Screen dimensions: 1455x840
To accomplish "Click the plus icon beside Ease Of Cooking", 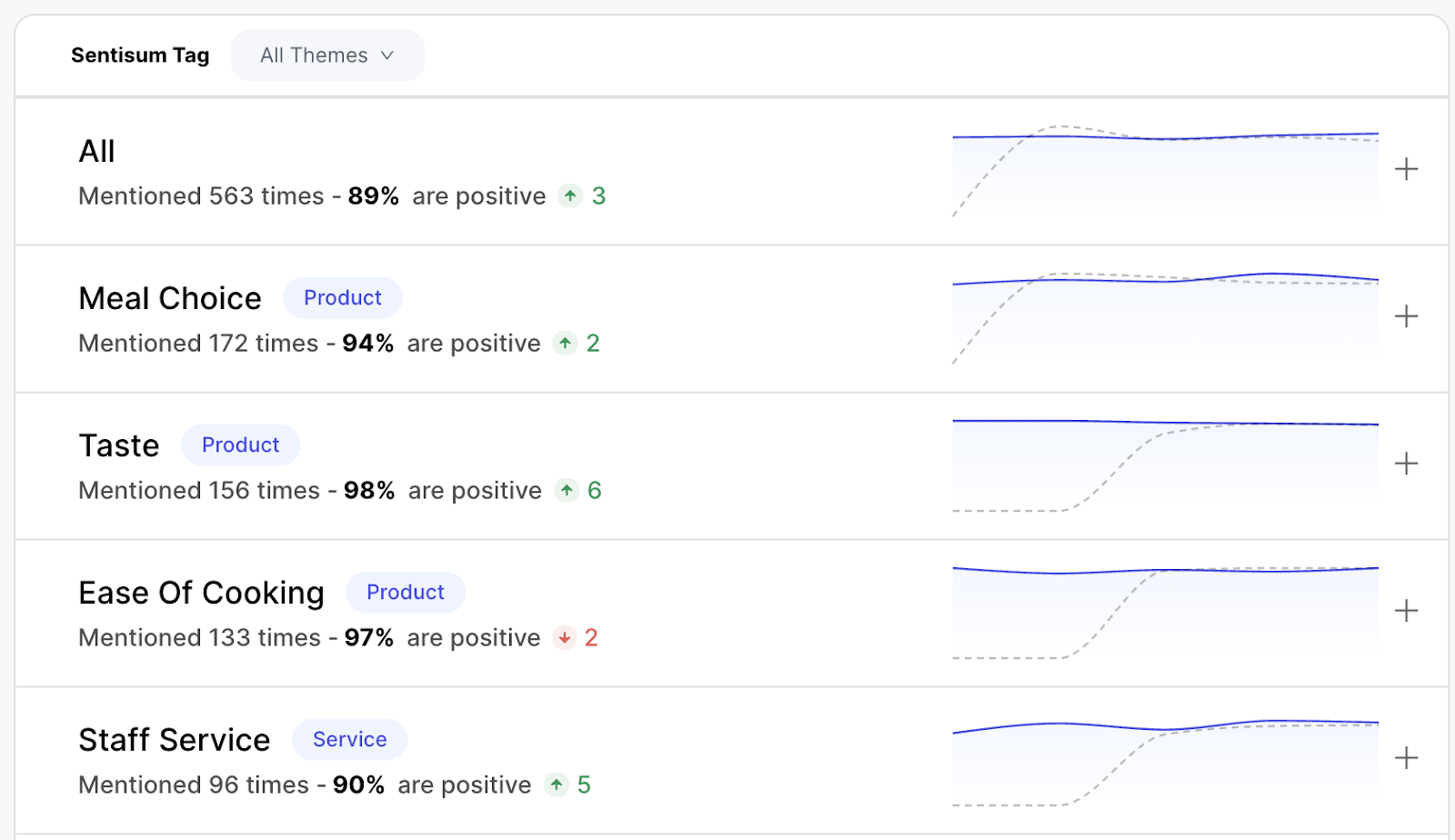I will pyautogui.click(x=1406, y=611).
